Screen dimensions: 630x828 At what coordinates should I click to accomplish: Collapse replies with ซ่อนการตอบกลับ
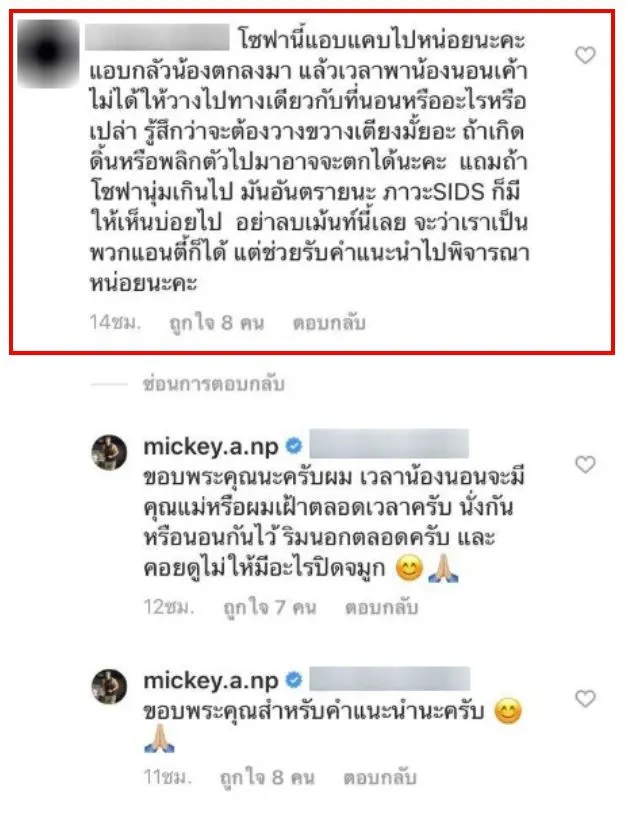coord(213,384)
